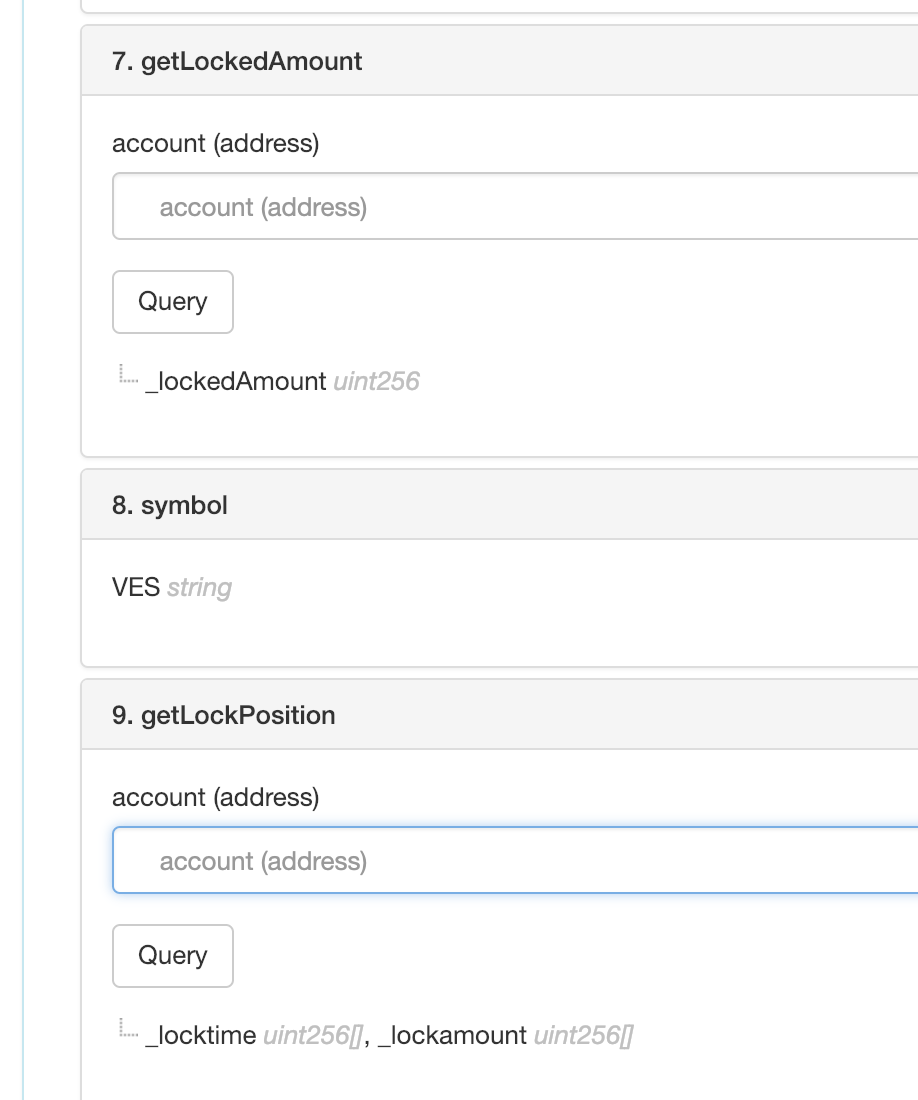Click uint256[] type after _lockamount
This screenshot has width=918, height=1100.
(x=583, y=1035)
